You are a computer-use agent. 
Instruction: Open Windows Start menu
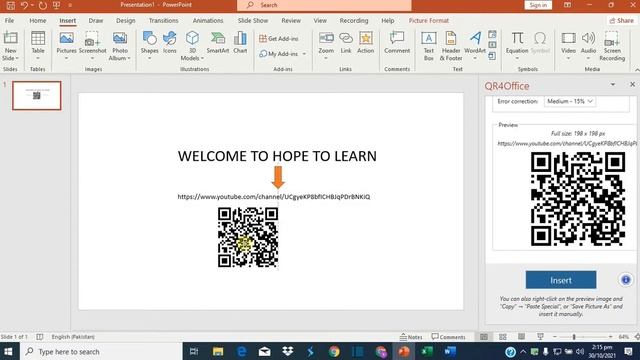click(9, 351)
